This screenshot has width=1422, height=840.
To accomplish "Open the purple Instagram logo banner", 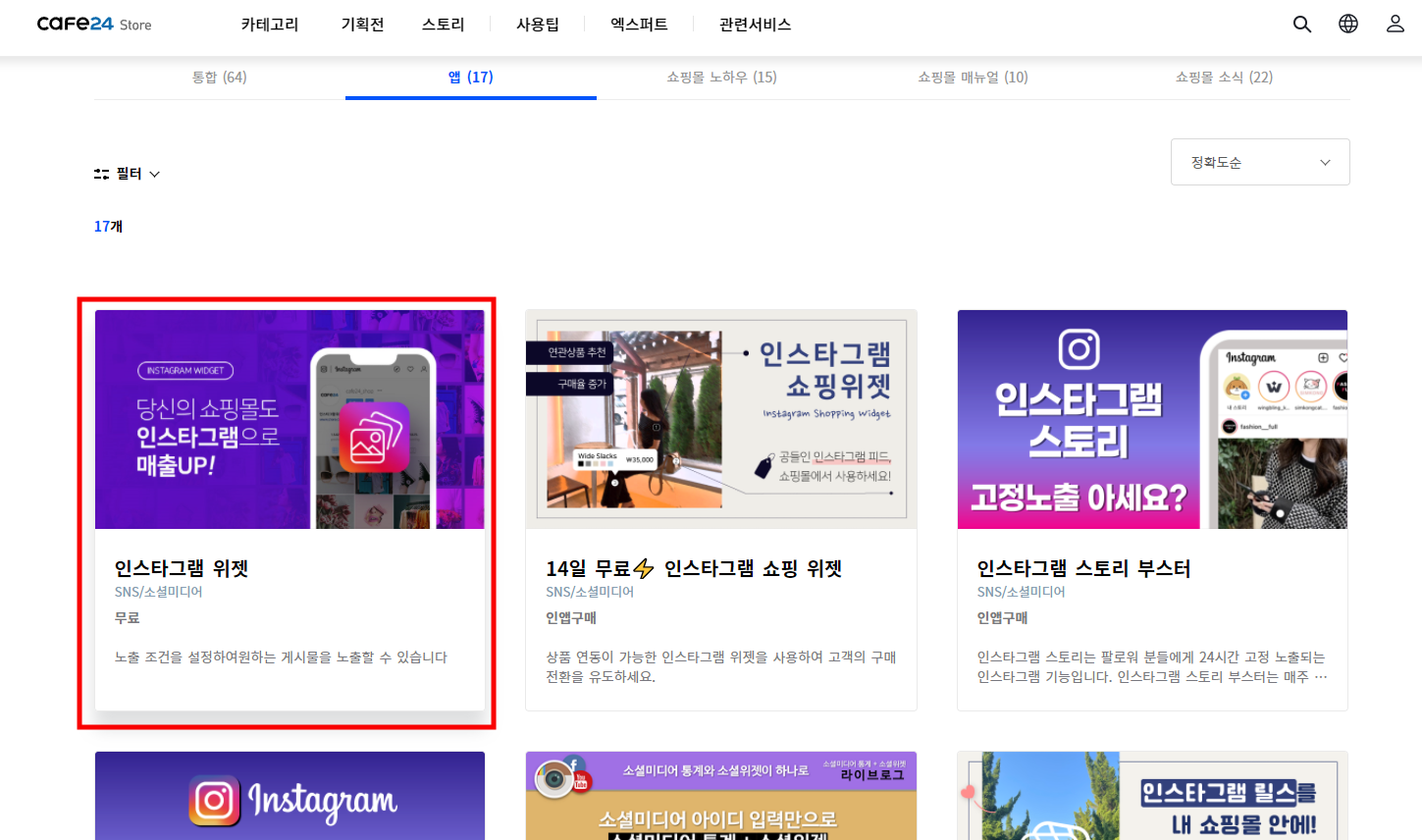I will 290,796.
